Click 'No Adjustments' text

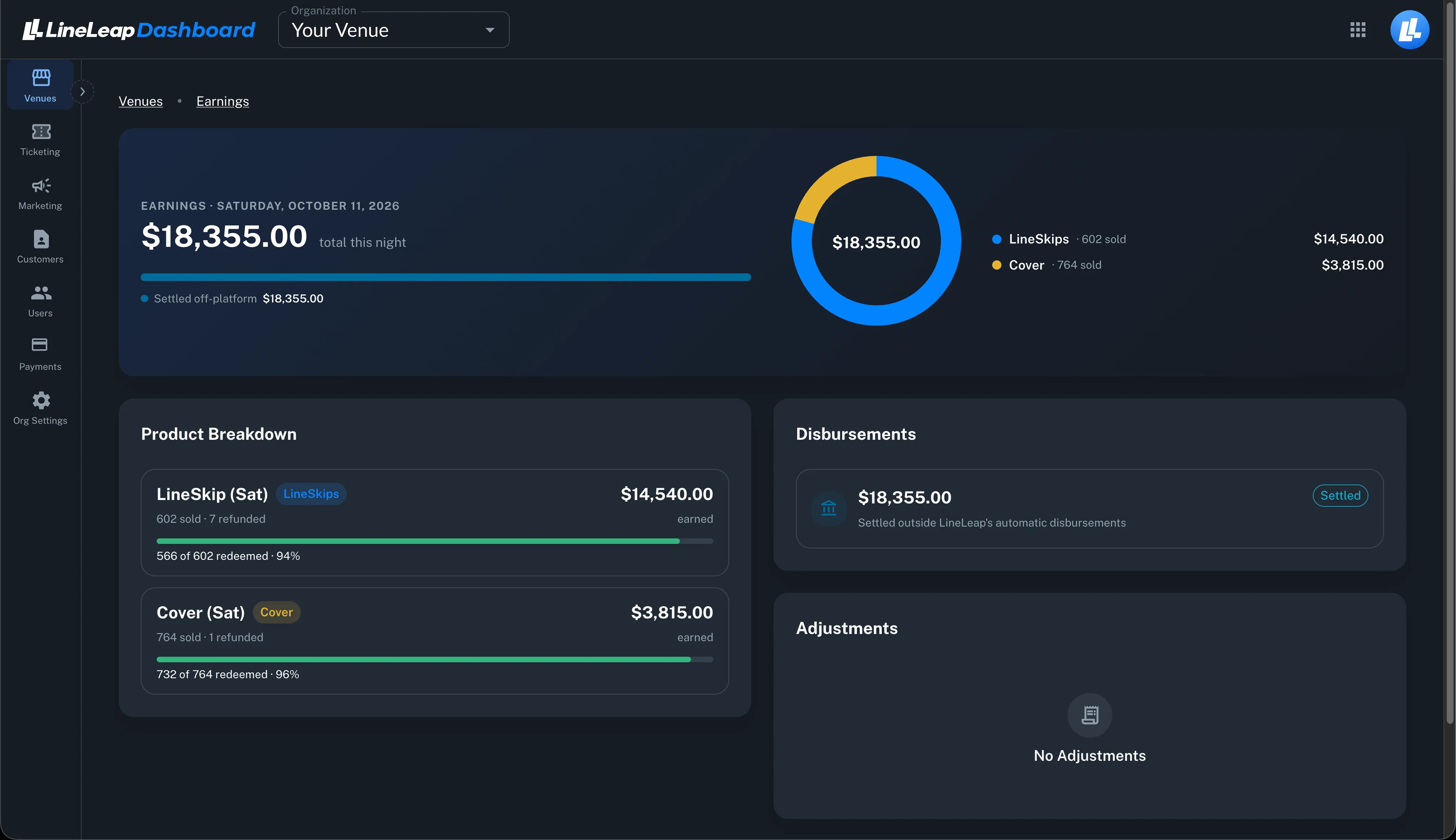pyautogui.click(x=1089, y=756)
